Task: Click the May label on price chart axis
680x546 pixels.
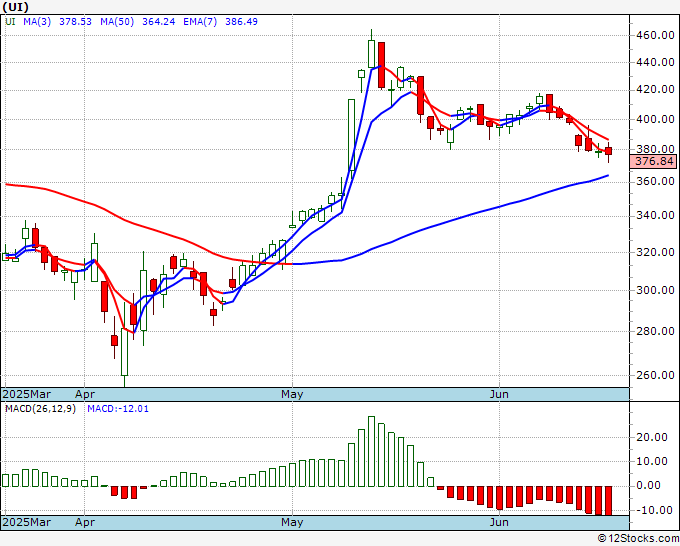Action: click(292, 395)
